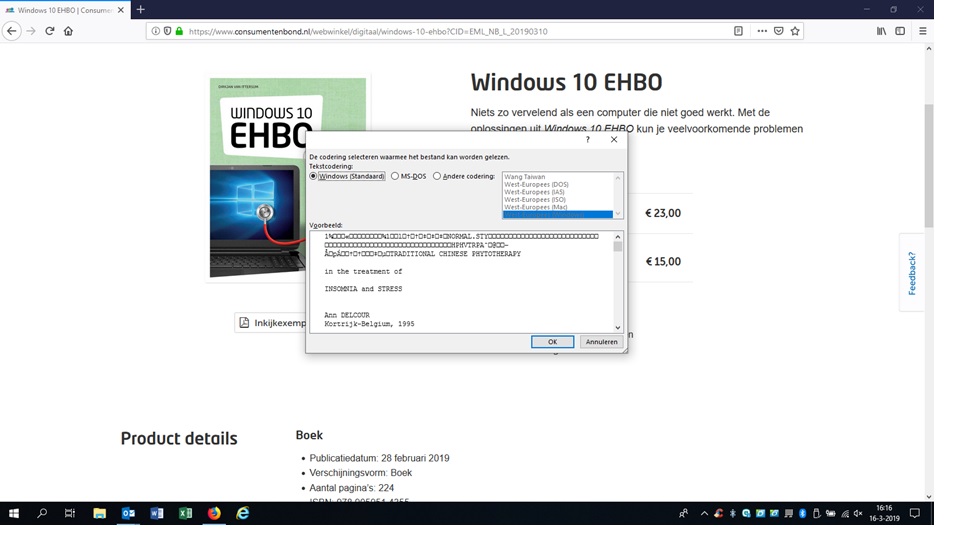Open clock showing 16:16 date
This screenshot has width=960, height=540.
point(884,513)
